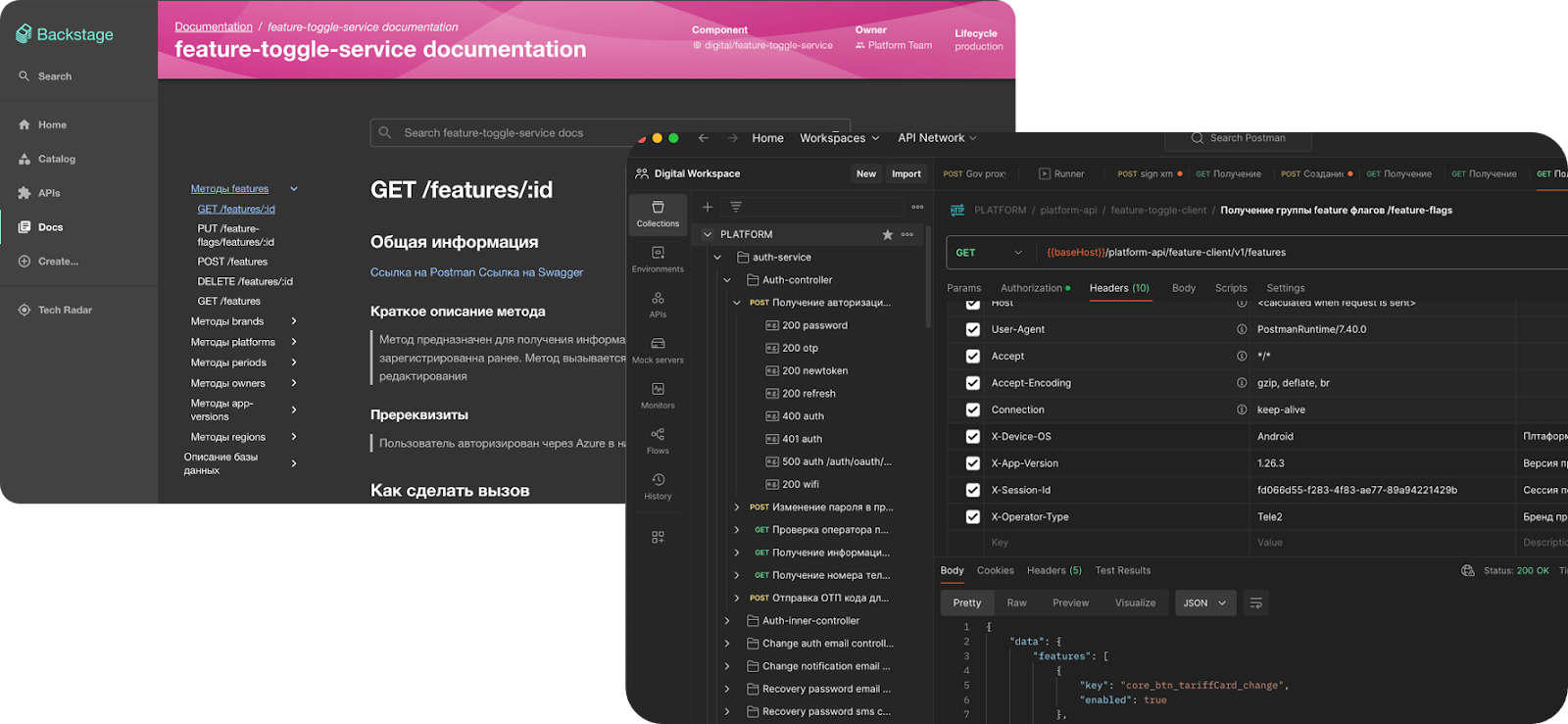Open the Runner tab

[x=1062, y=173]
